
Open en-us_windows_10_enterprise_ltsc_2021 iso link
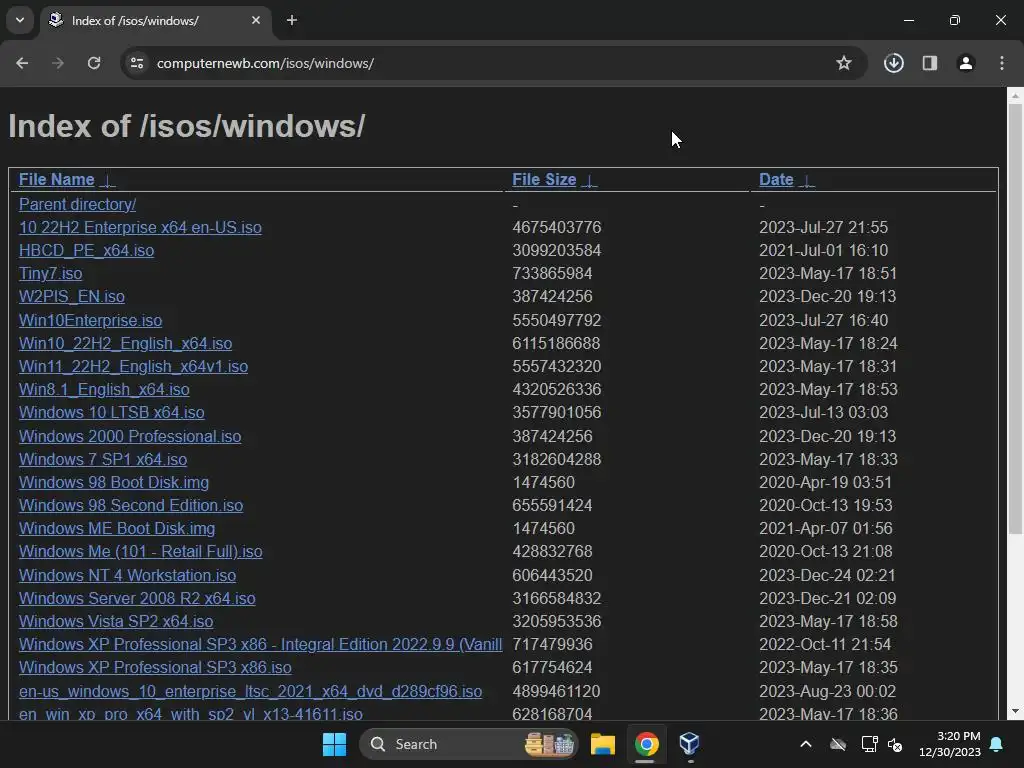[250, 691]
